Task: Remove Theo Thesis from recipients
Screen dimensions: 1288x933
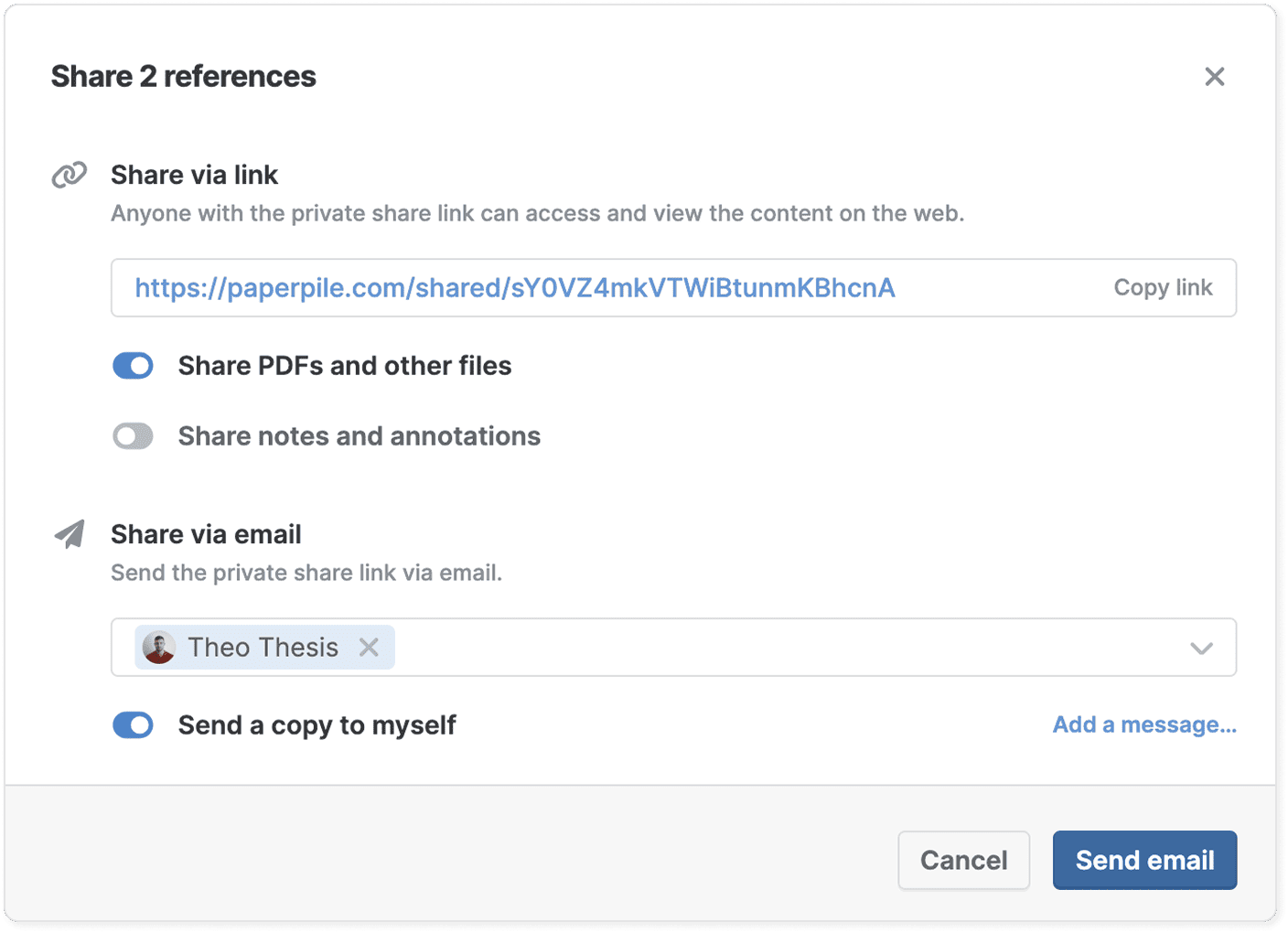Action: (369, 648)
